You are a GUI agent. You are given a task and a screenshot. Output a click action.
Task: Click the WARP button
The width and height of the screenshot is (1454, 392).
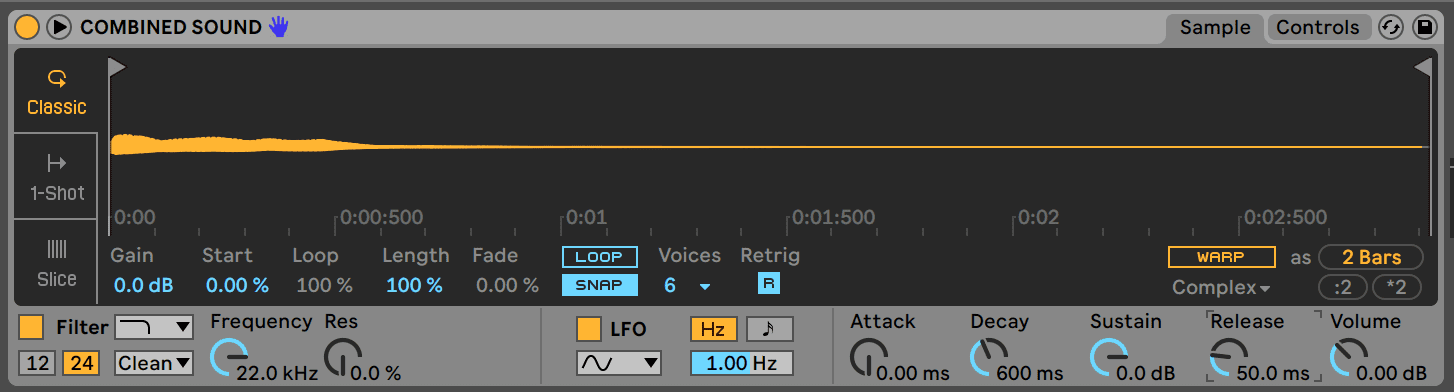[x=1221, y=257]
